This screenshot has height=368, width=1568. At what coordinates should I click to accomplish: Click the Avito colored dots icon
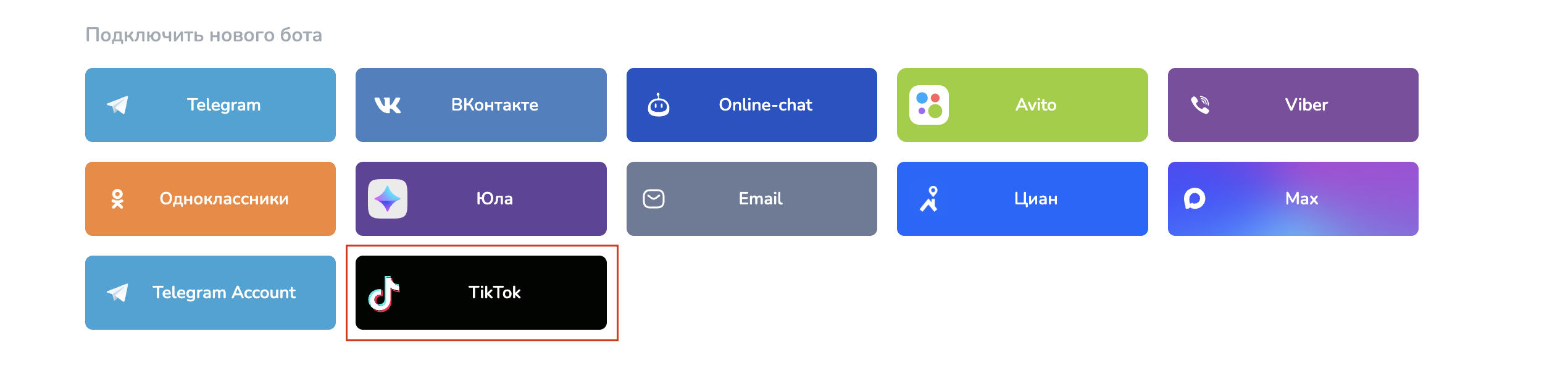coord(929,105)
